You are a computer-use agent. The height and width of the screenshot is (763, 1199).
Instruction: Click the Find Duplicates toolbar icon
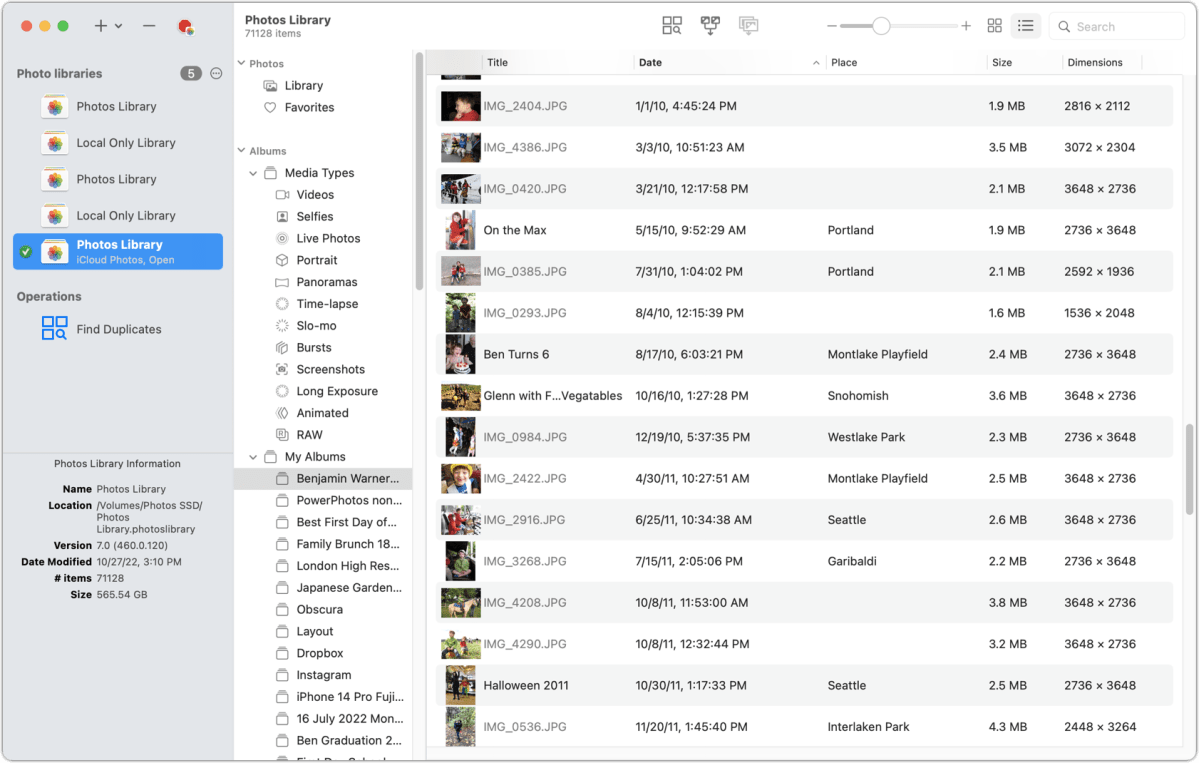(671, 26)
